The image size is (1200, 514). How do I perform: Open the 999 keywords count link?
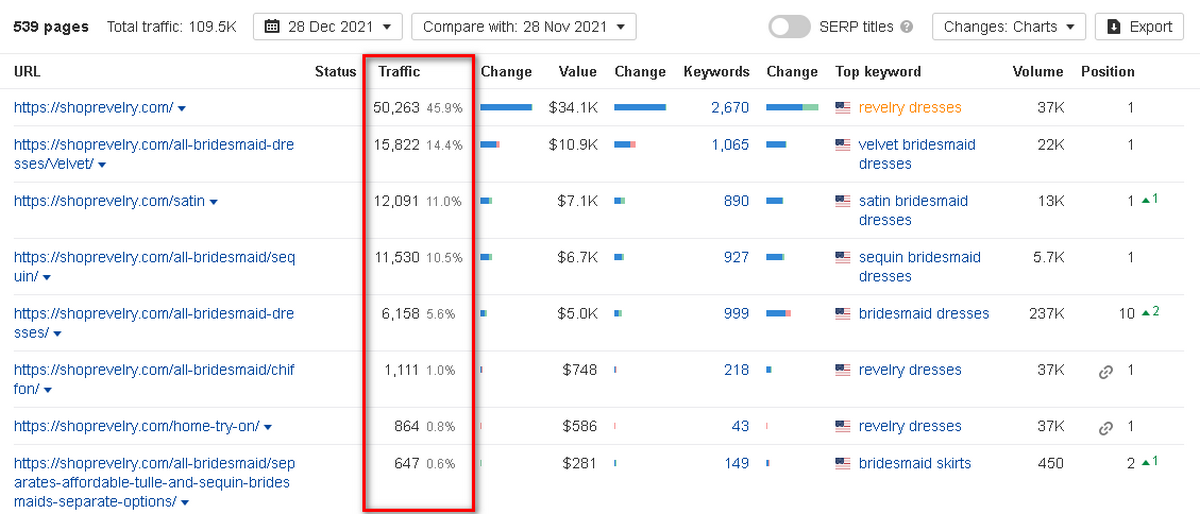click(736, 313)
